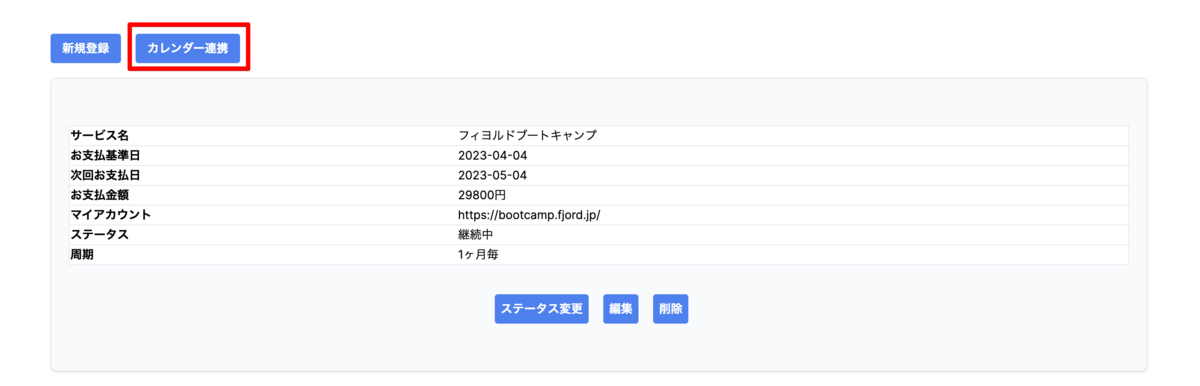The image size is (1200, 386).
Task: Click the サービス名 label
Action: point(99,135)
